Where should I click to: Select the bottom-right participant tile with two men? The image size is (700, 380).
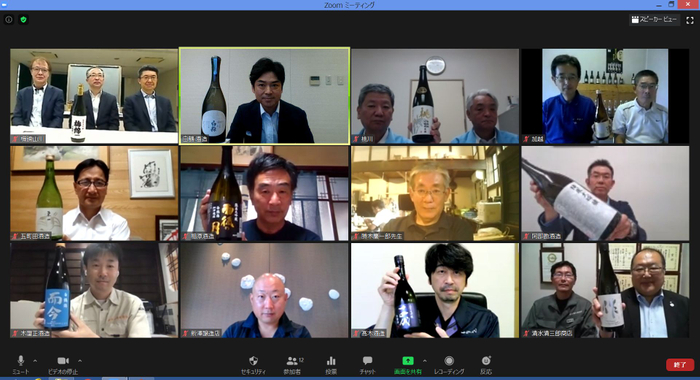605,290
